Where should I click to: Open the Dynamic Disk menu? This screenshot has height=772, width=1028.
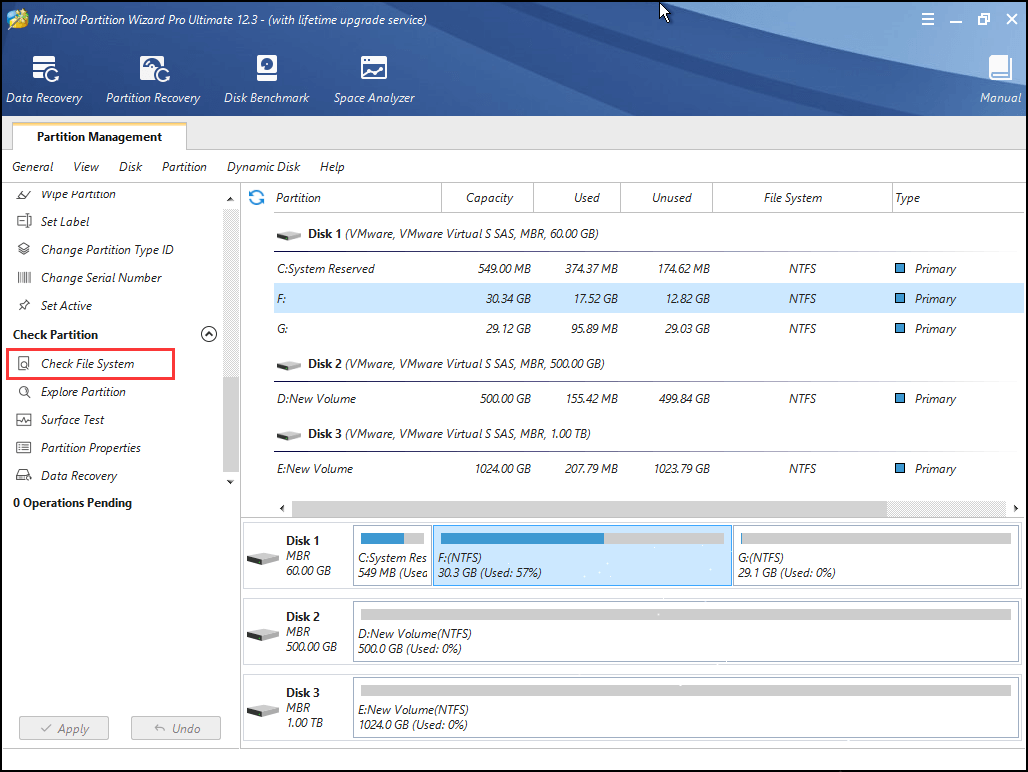[264, 167]
